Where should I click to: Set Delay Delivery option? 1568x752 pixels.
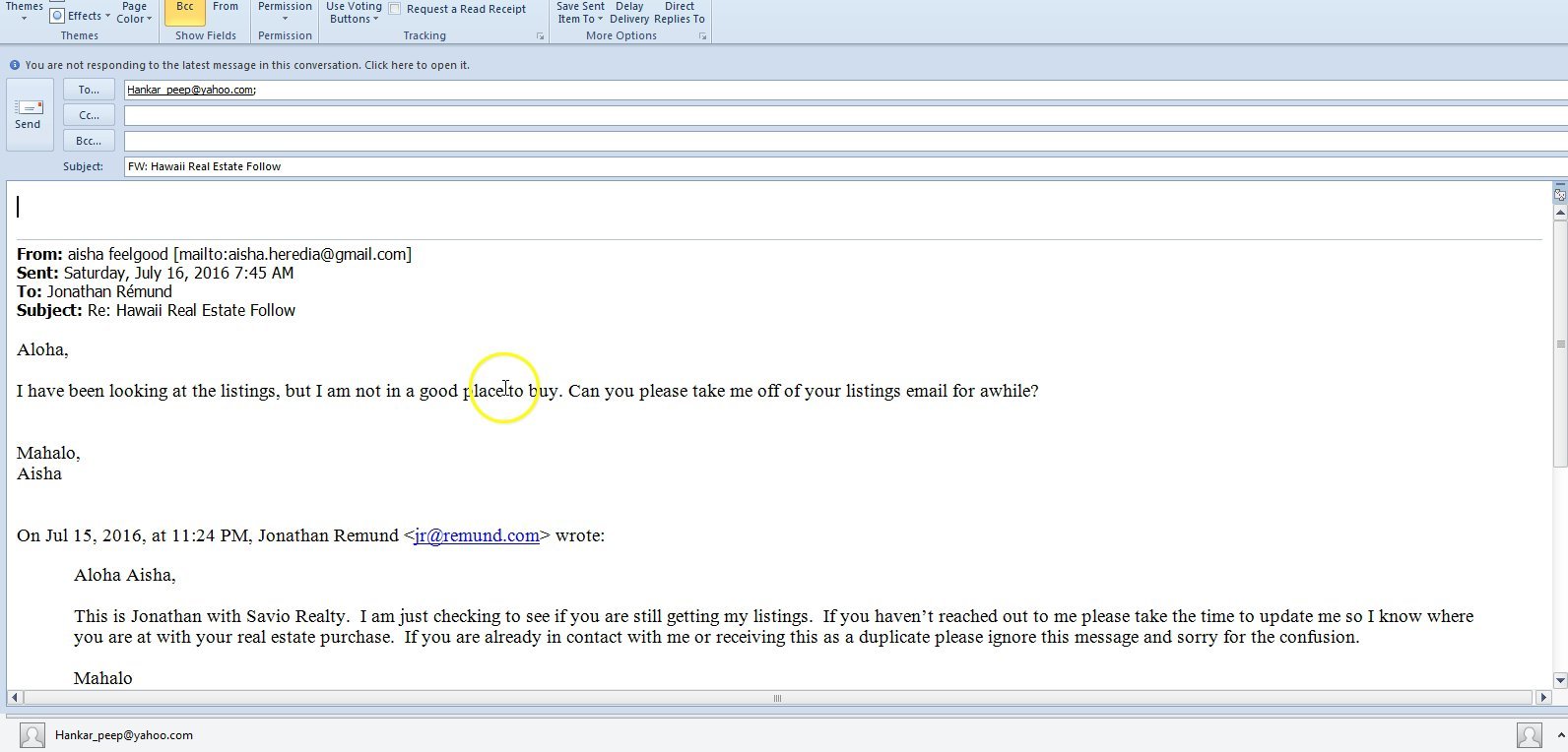pyautogui.click(x=629, y=13)
